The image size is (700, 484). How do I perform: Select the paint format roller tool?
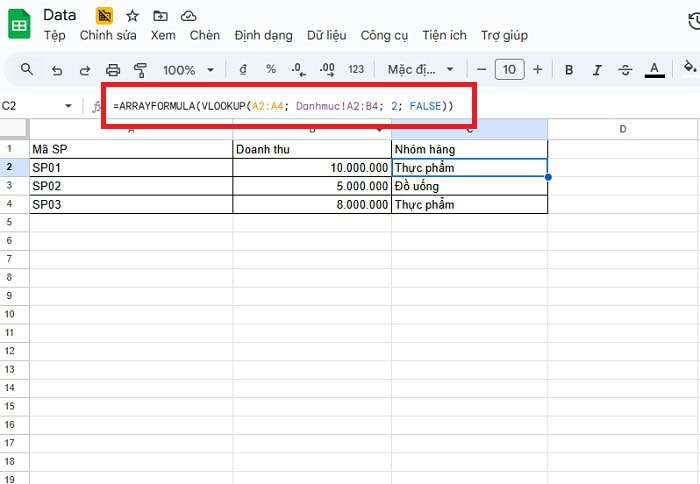(140, 70)
